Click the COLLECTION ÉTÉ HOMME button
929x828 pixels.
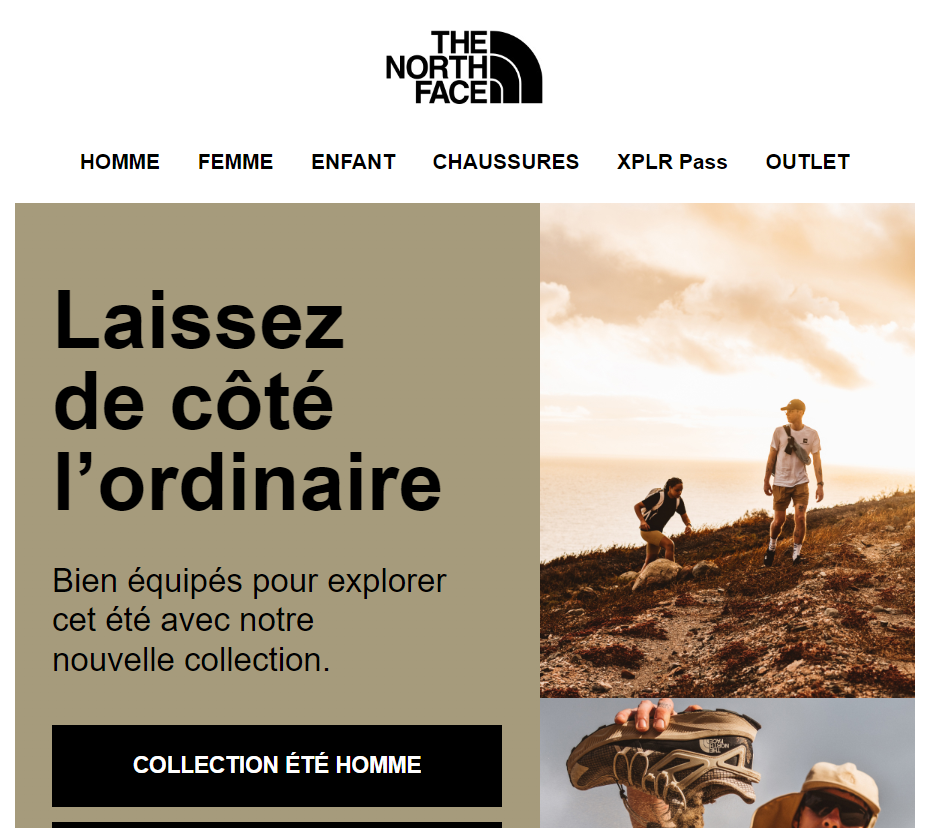pyautogui.click(x=277, y=765)
